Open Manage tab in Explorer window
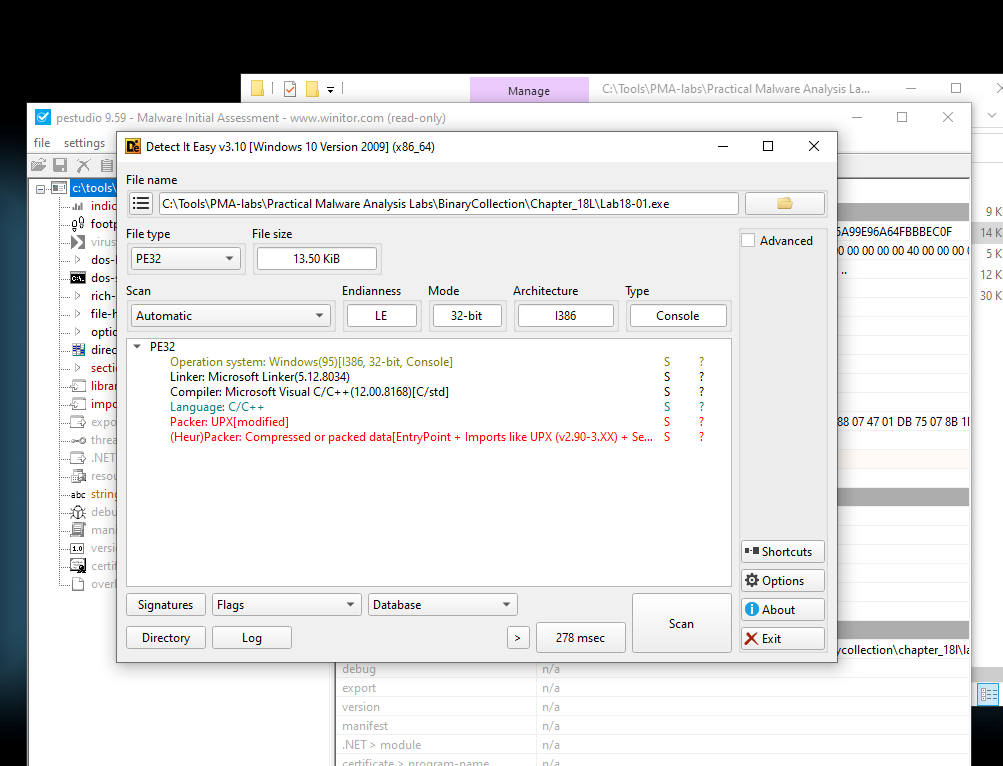Screen dimensions: 1003x766 coord(529,91)
